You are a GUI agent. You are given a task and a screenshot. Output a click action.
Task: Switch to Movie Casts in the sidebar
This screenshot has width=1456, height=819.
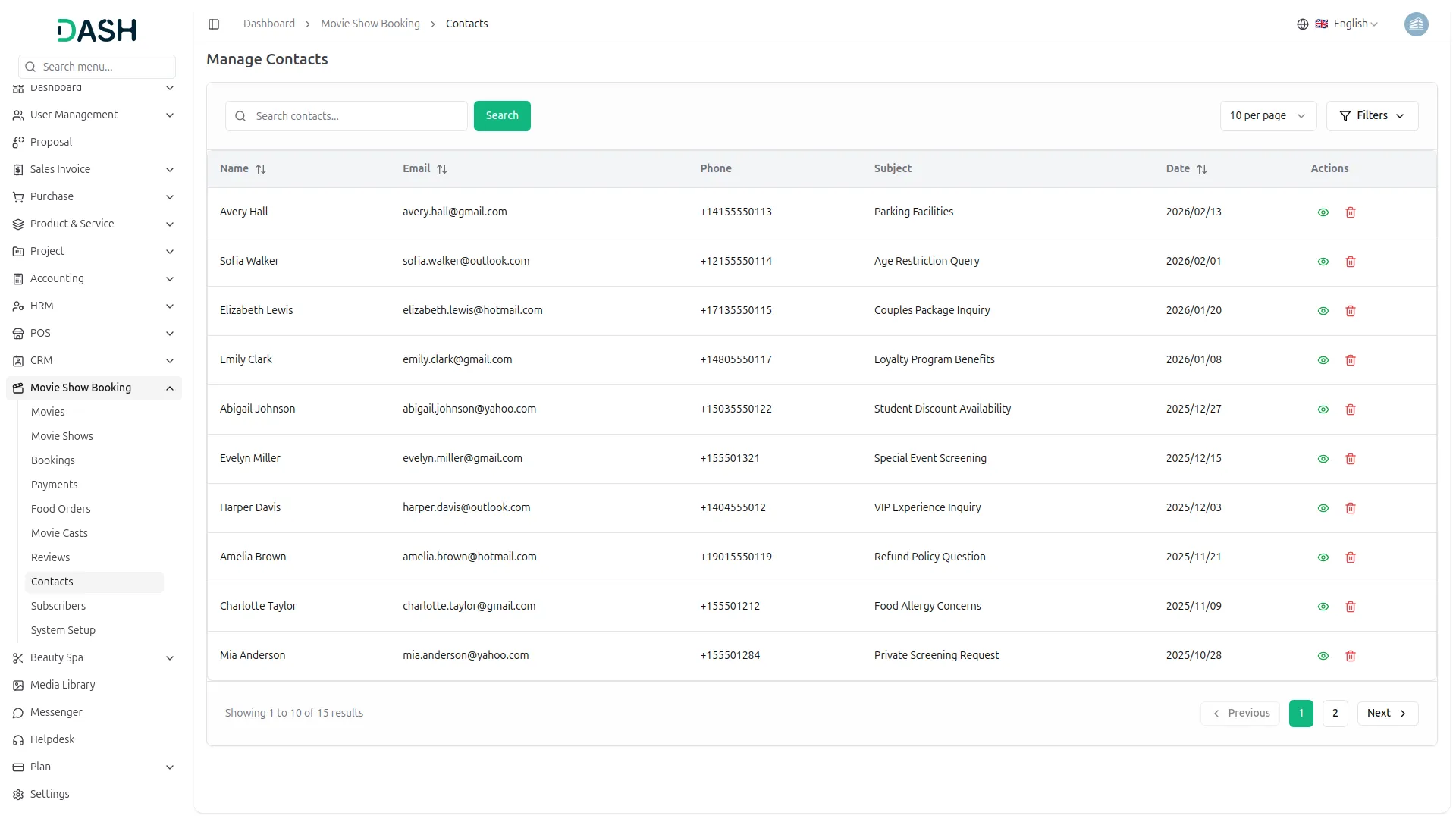point(59,533)
